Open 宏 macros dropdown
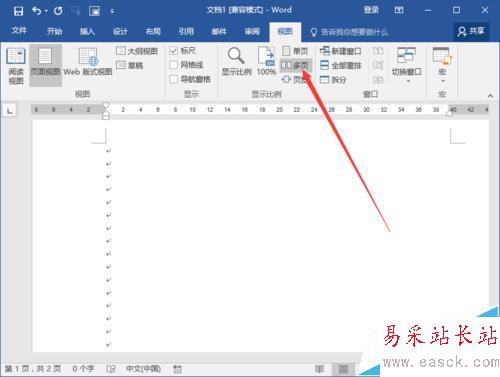 [x=442, y=65]
